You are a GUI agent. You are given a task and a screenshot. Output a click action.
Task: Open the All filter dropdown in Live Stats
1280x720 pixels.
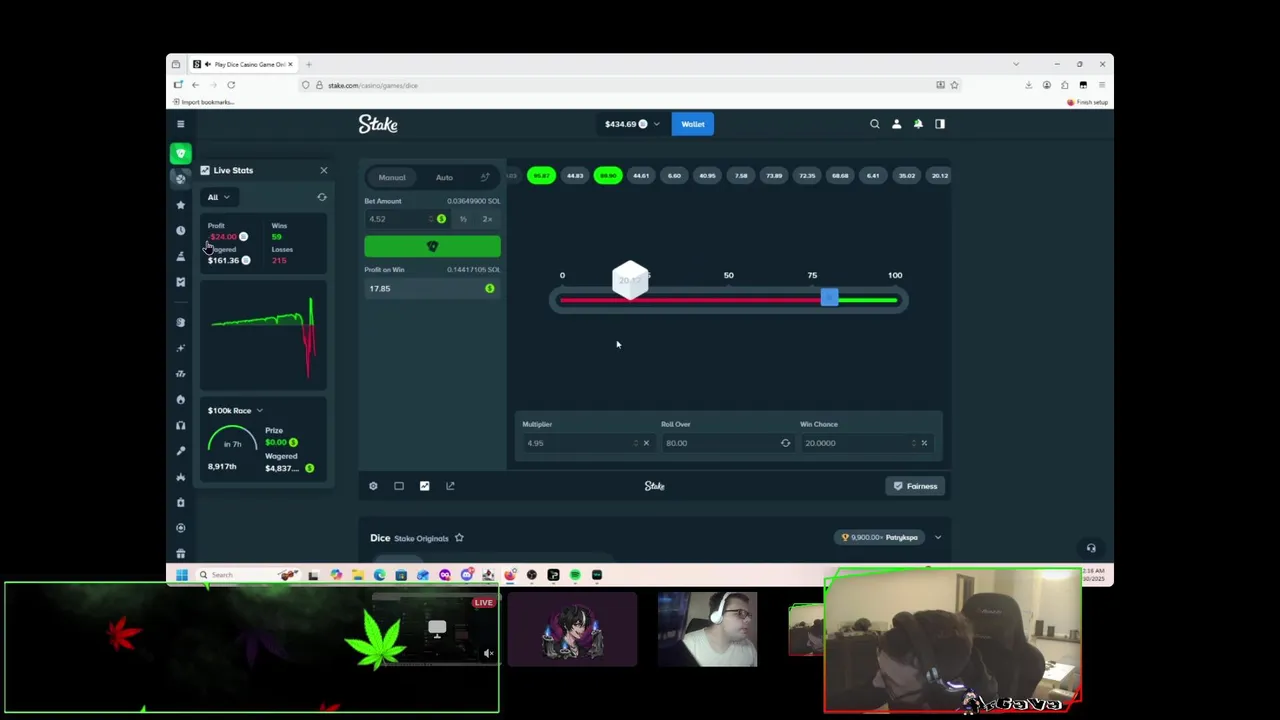pos(218,197)
